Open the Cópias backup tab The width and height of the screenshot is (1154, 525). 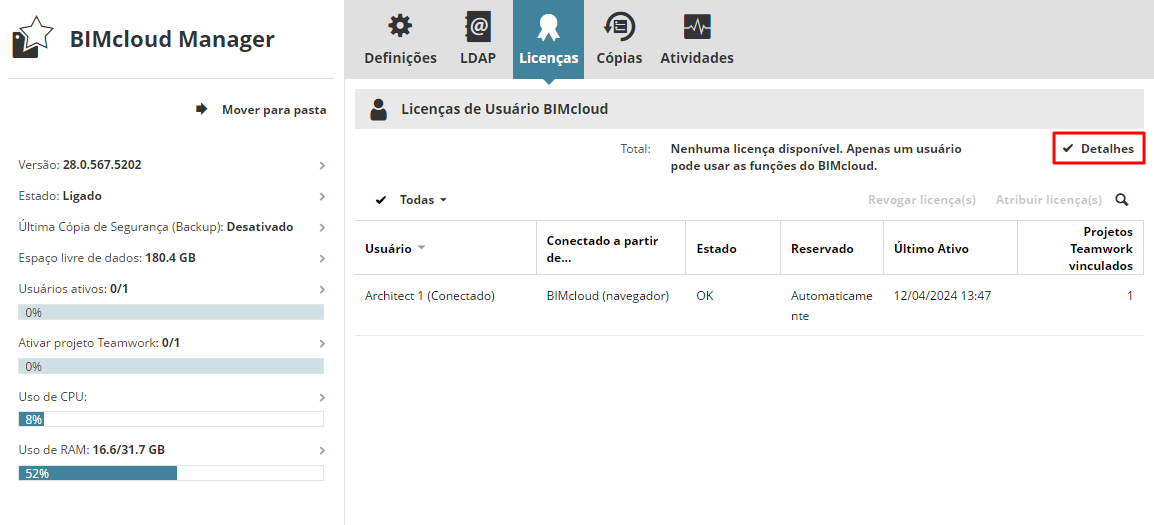click(619, 40)
